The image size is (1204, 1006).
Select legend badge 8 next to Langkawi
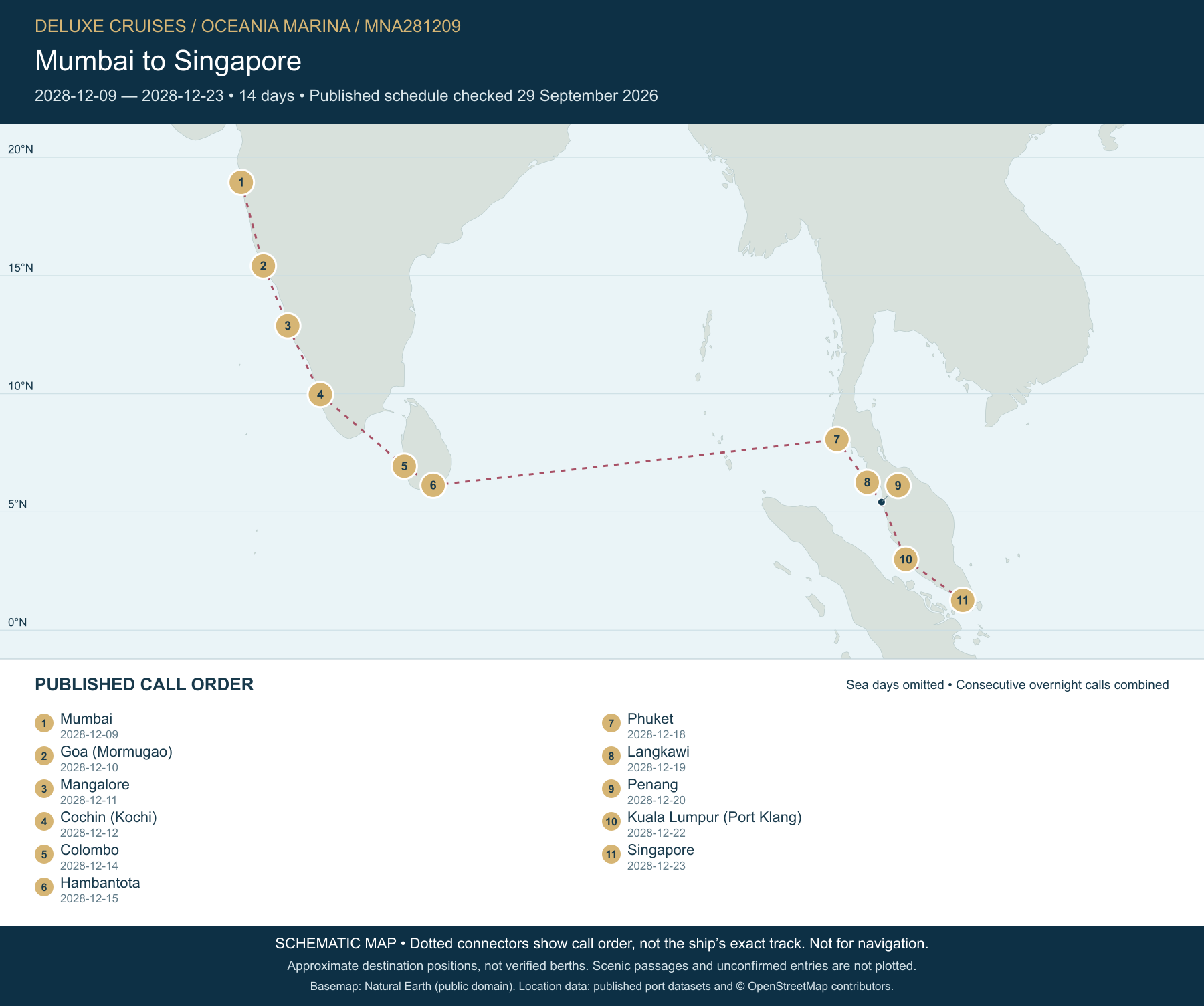click(611, 756)
